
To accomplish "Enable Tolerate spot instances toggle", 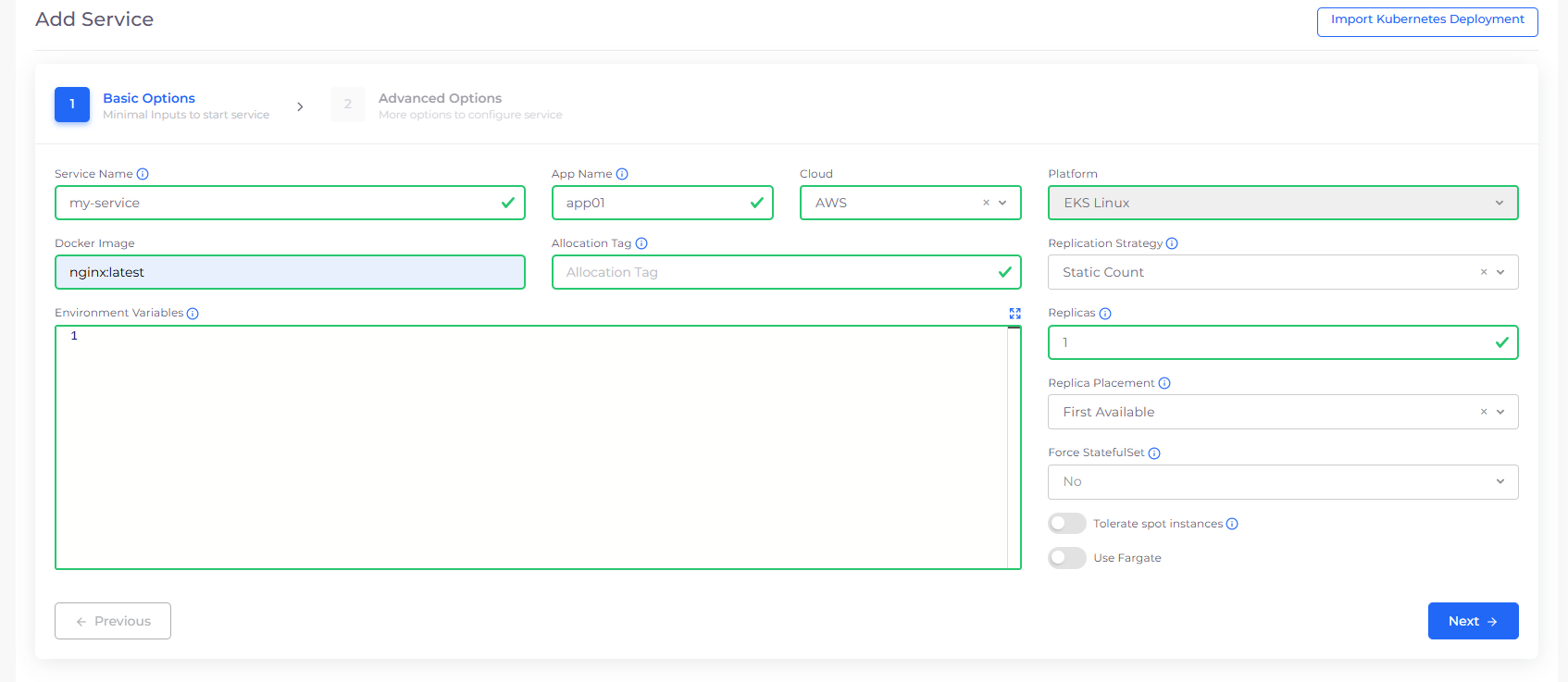I will pyautogui.click(x=1066, y=524).
